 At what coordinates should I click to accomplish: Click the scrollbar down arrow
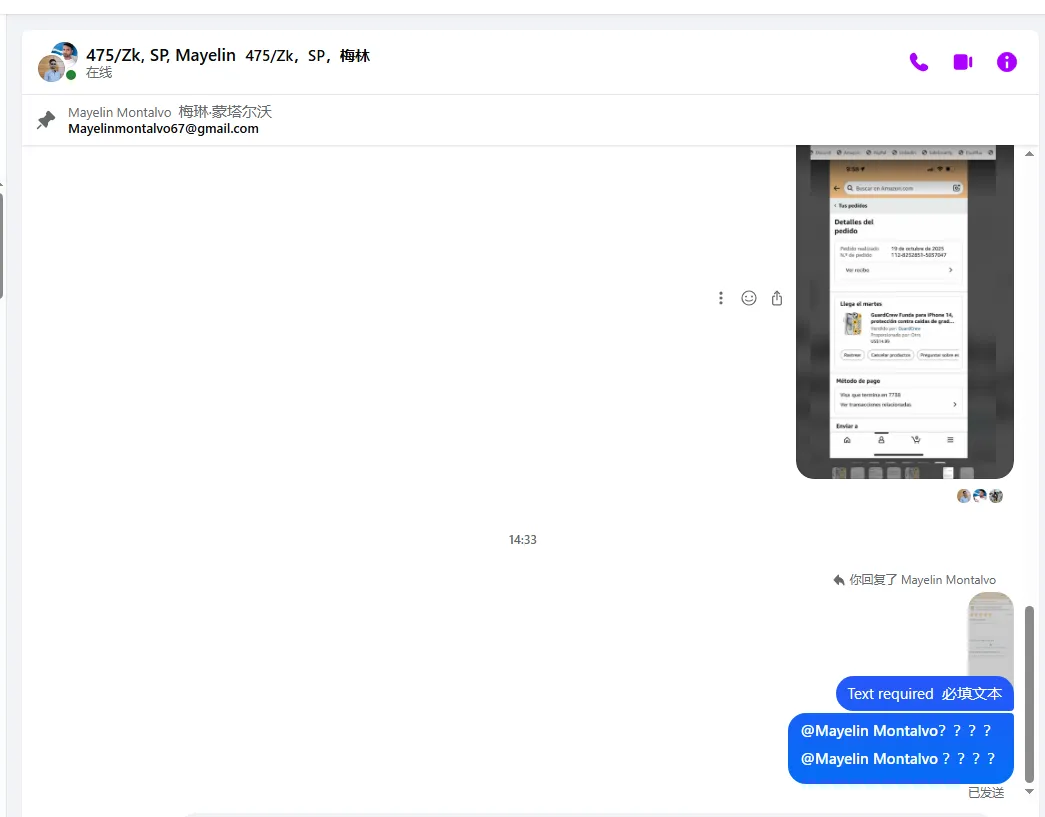[1030, 792]
